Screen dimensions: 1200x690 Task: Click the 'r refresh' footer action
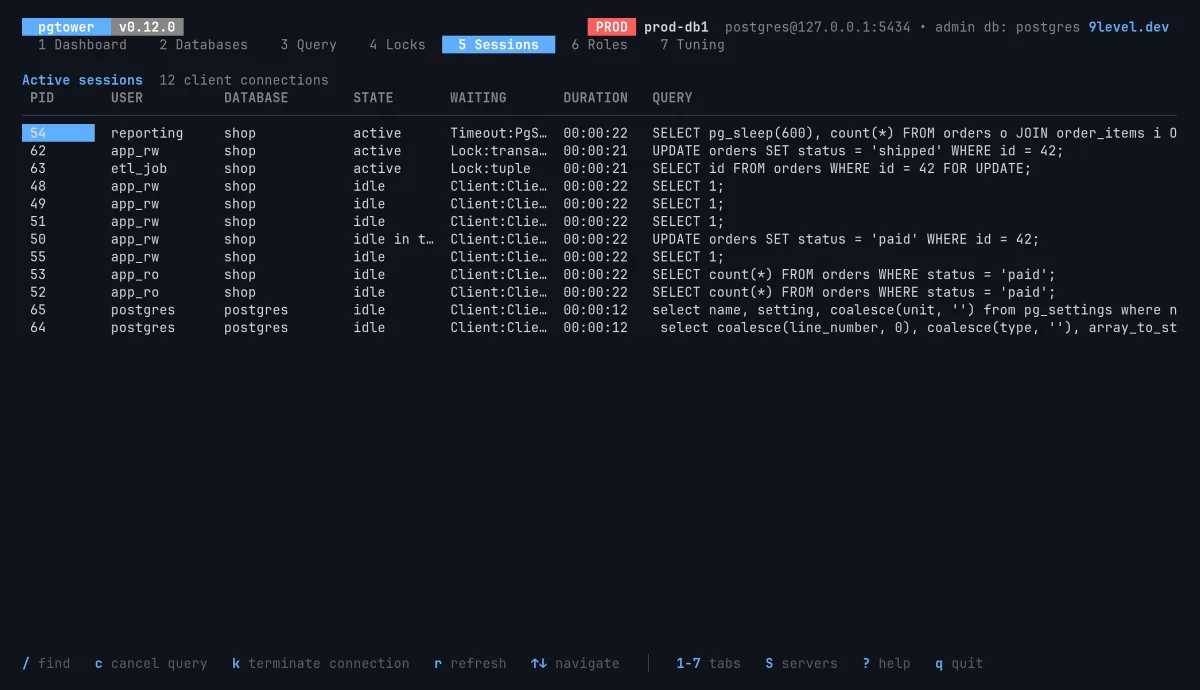[x=470, y=663]
